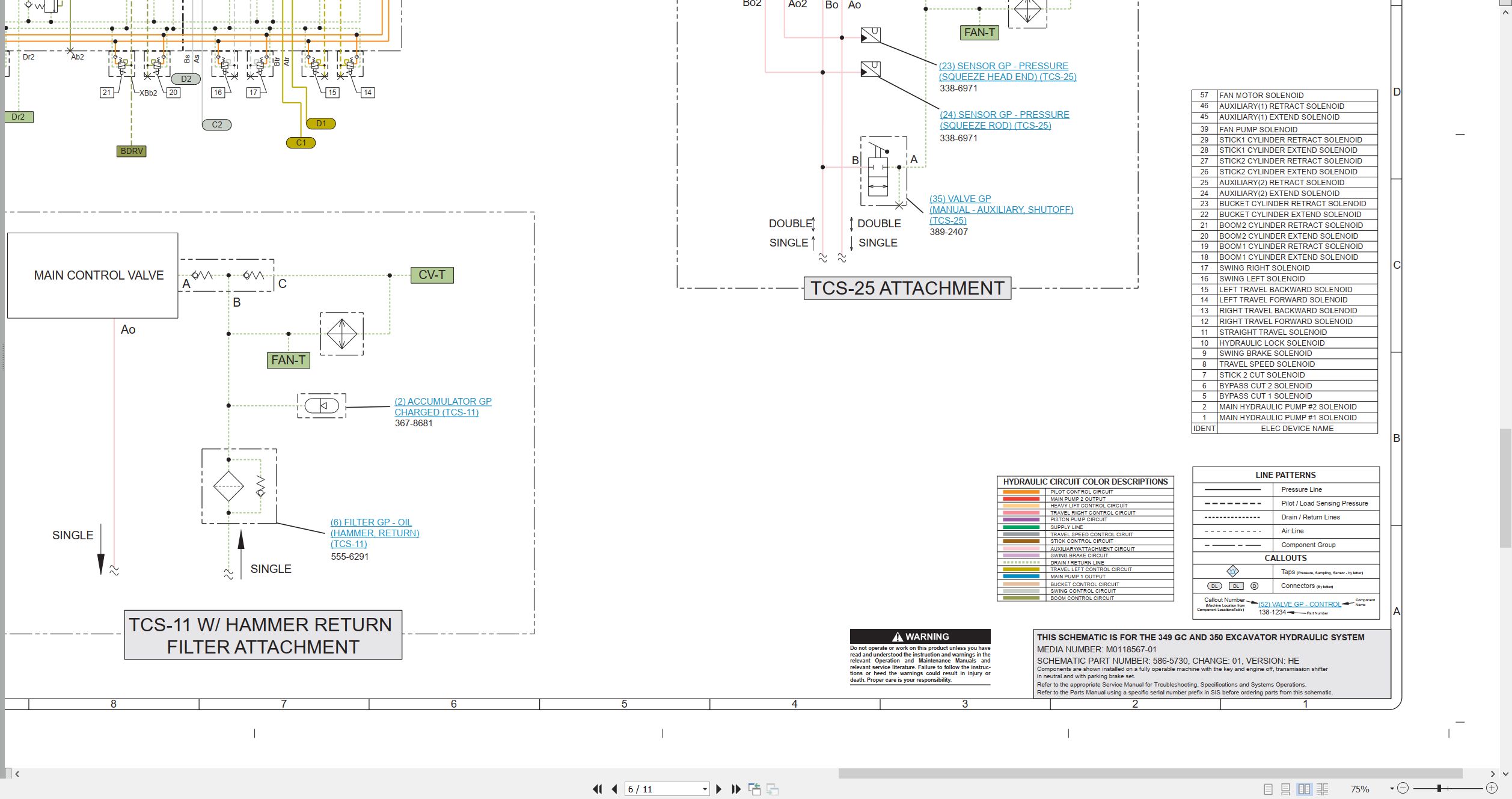The image size is (1512, 799).
Task: Click the HYDRAULIC CIRCUIT COLOR DESCRIPTIONS heading
Action: click(1085, 482)
